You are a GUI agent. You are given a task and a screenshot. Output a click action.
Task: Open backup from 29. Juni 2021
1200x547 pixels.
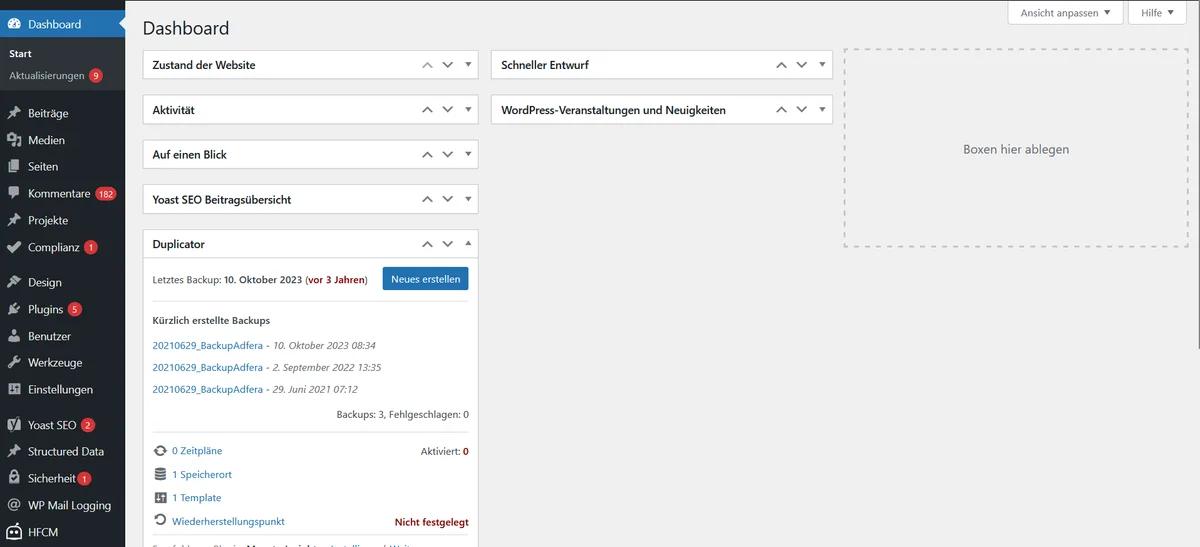[207, 389]
